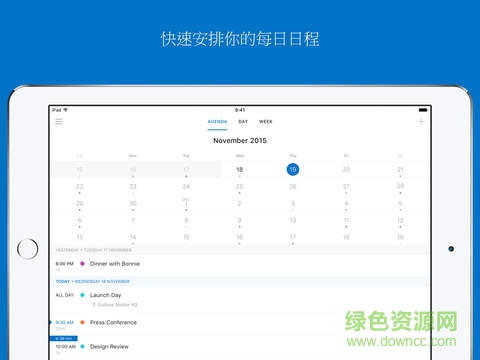Select grayed-out date 16 in first row
The height and width of the screenshot is (360, 480).
[x=133, y=170]
